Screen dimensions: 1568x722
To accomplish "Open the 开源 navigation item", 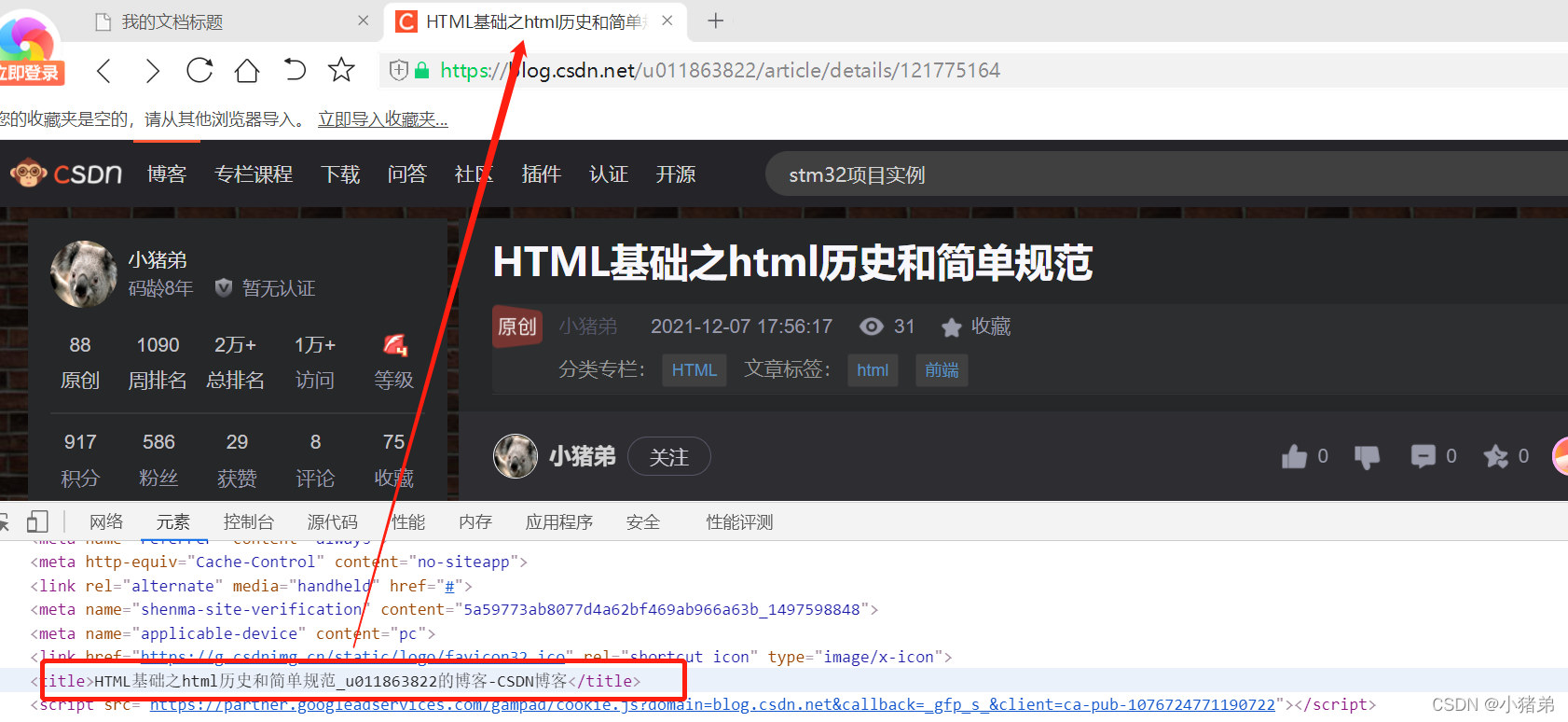I will [676, 174].
